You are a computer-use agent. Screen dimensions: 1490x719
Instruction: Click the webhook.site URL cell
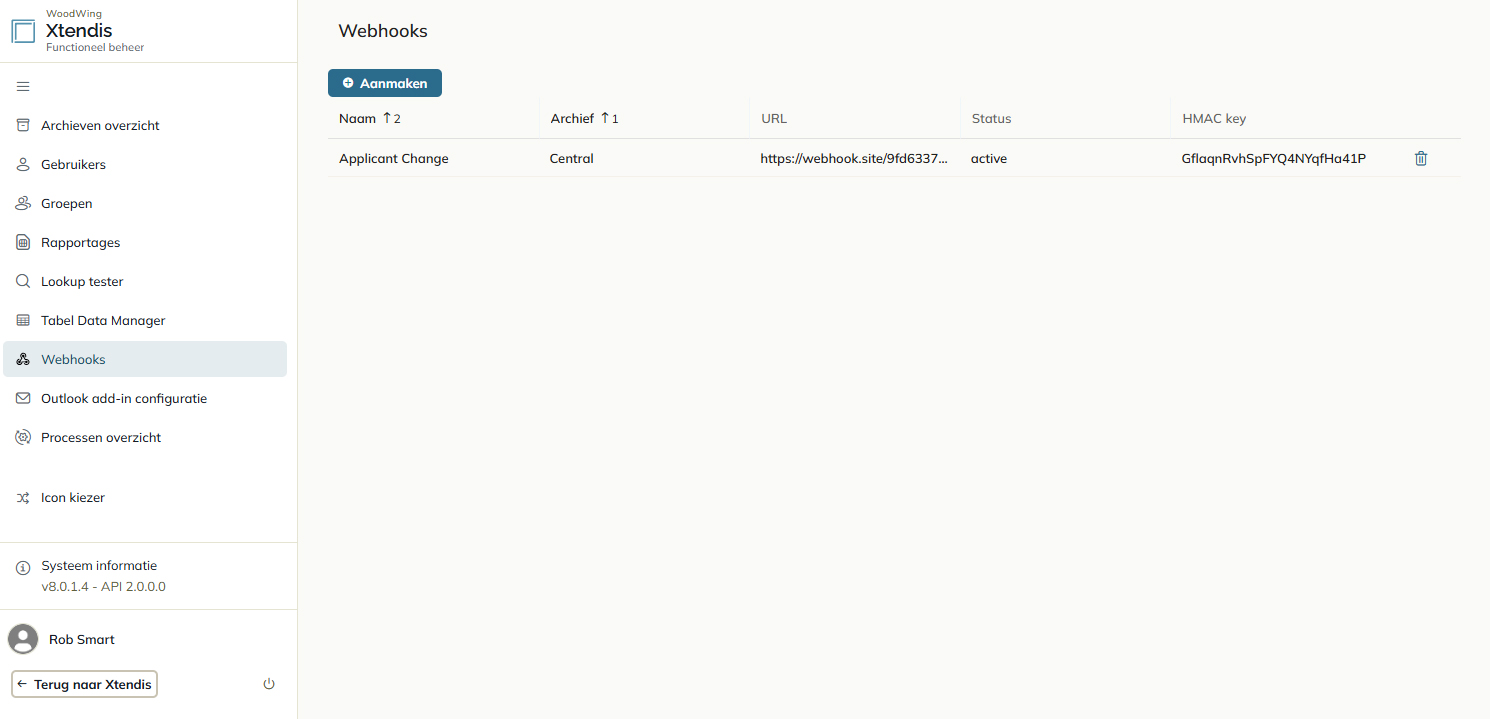tap(854, 158)
